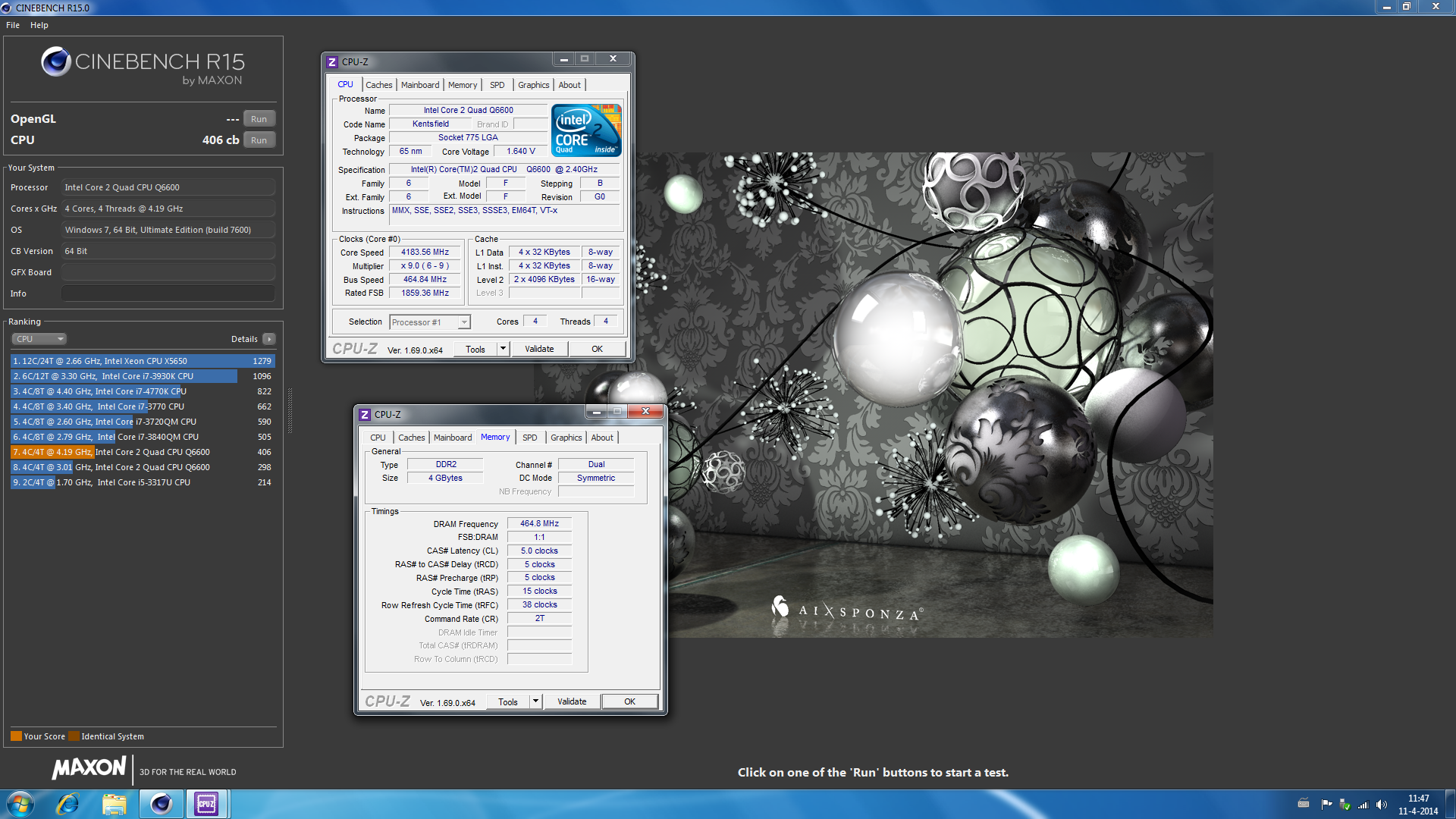This screenshot has height=819, width=1456.
Task: Open the Processor #1 selection dropdown
Action: pos(430,322)
